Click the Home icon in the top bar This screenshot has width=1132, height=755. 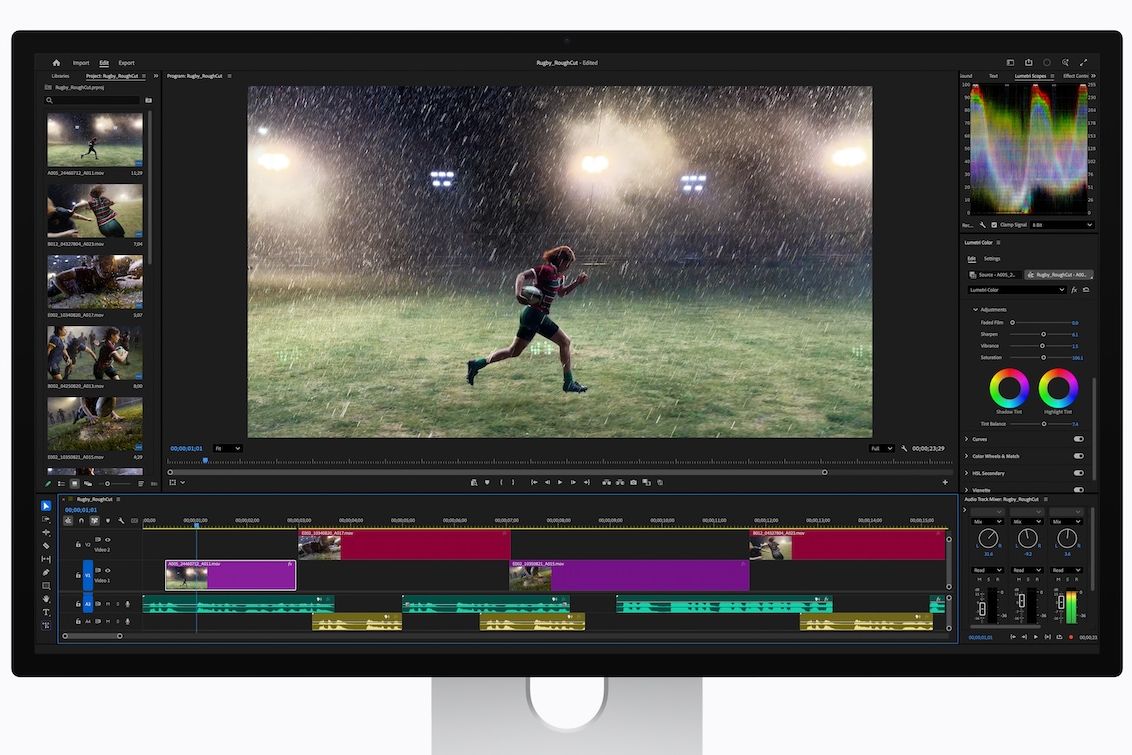[56, 62]
